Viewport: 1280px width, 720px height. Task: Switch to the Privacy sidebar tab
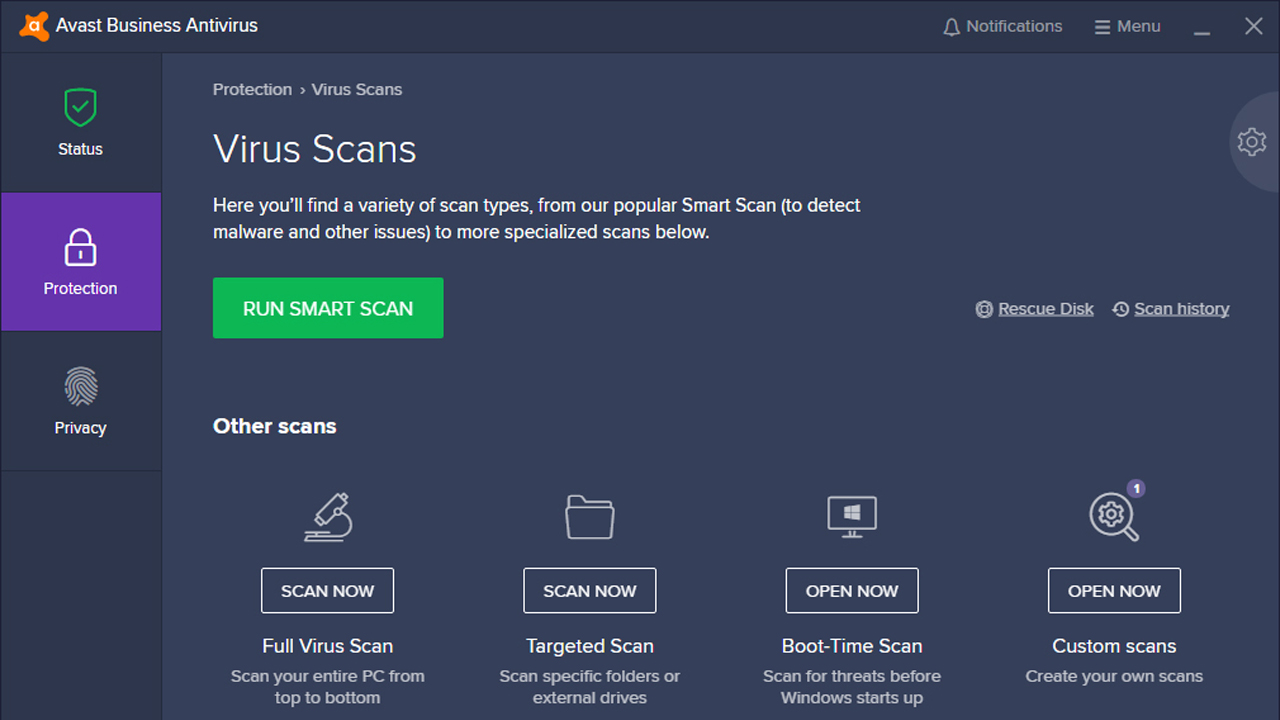(x=80, y=401)
